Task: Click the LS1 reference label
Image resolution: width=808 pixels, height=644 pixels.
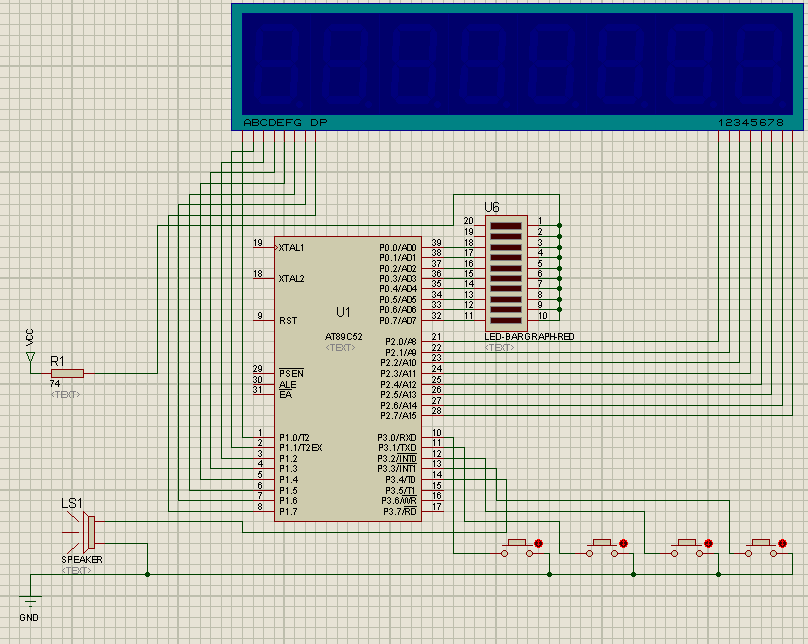Action: coord(72,503)
